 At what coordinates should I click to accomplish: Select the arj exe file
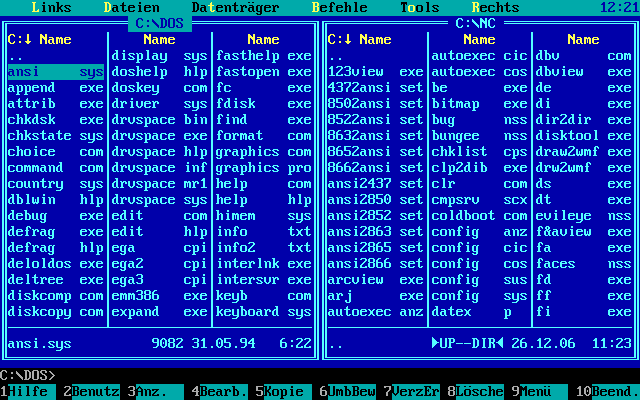376,296
